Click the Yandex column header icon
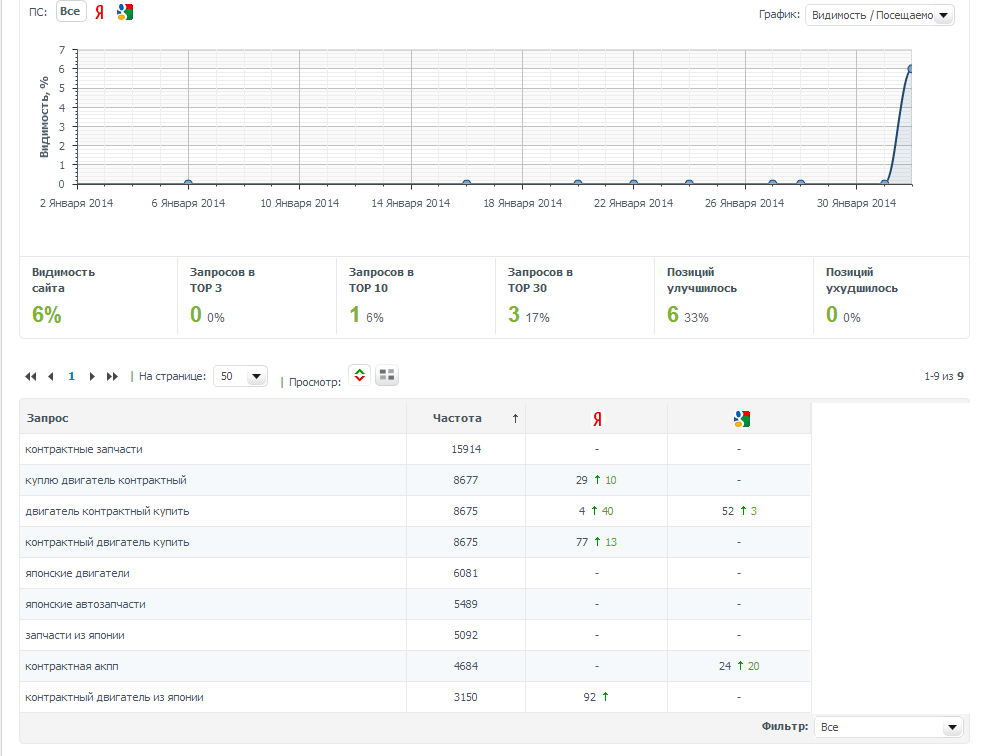 click(x=597, y=419)
